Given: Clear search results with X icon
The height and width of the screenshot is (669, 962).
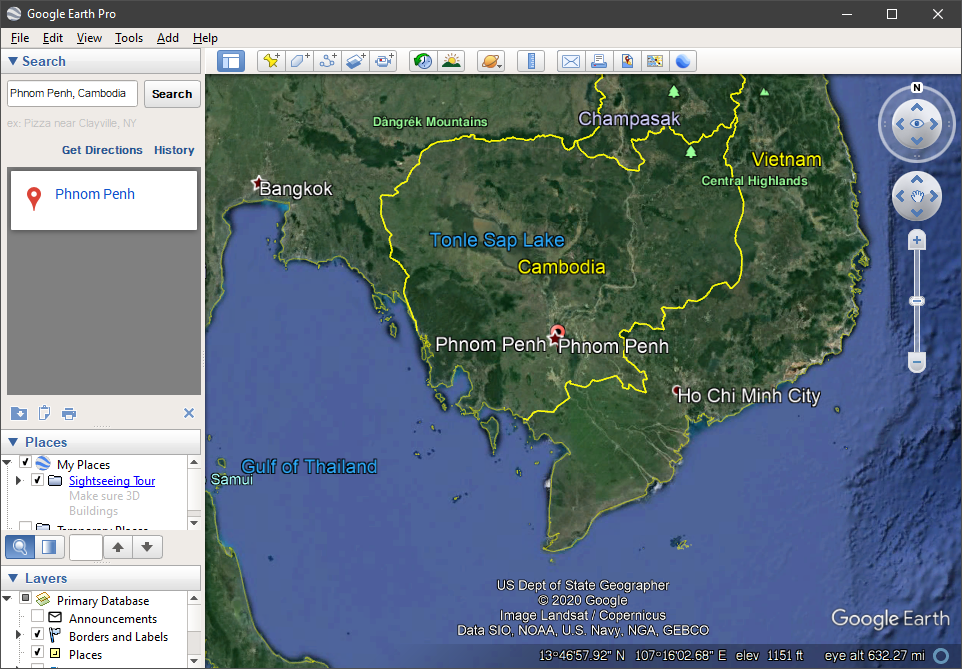Looking at the screenshot, I should pyautogui.click(x=189, y=413).
